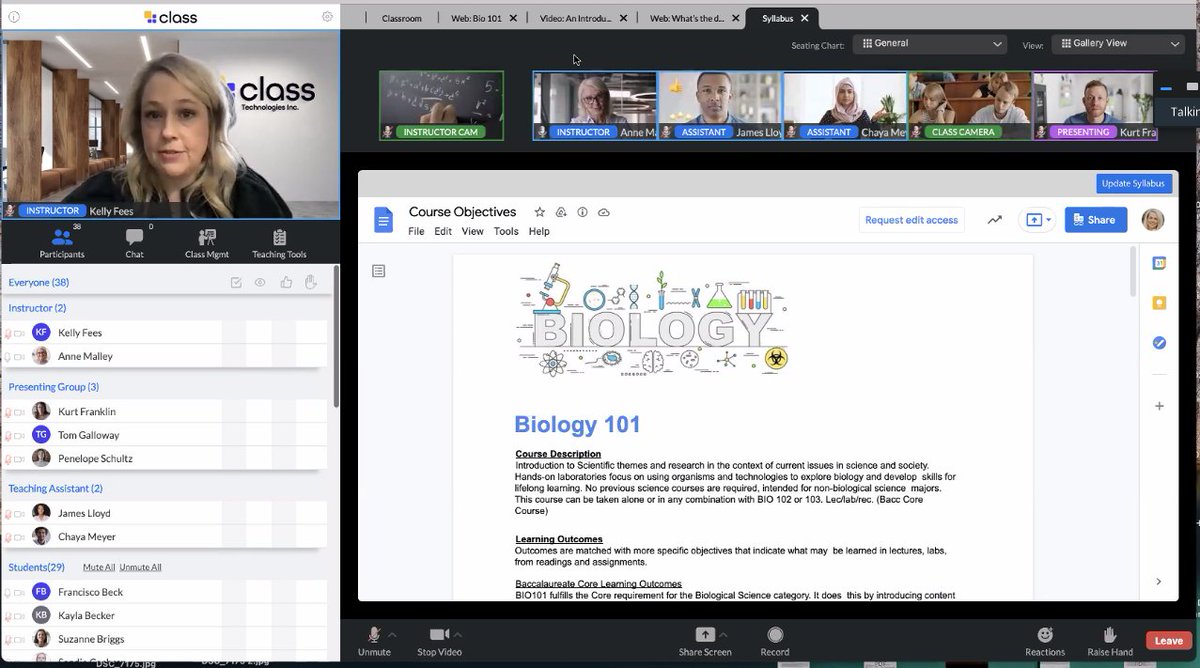Viewport: 1200px width, 668px height.
Task: Open the Gallery View dropdown
Action: pos(1119,44)
